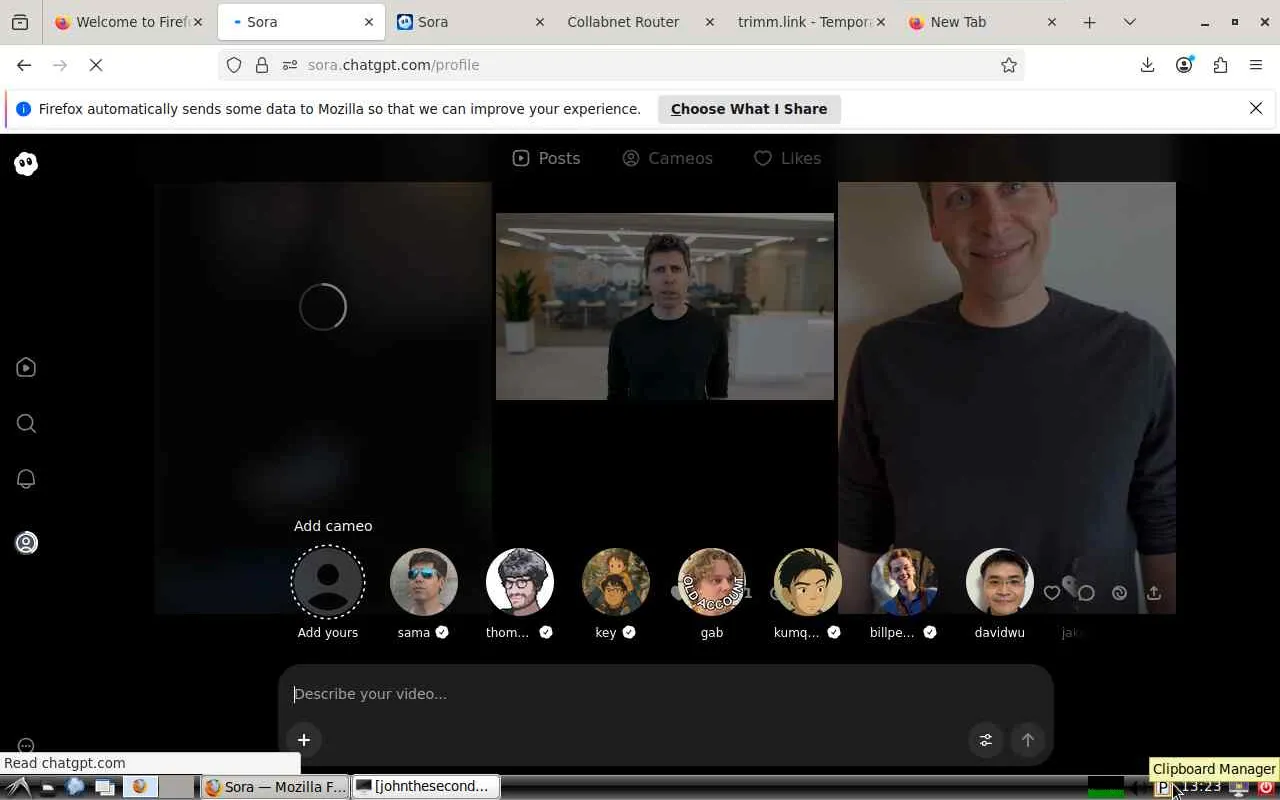Switch to the Likes tab

coord(787,158)
